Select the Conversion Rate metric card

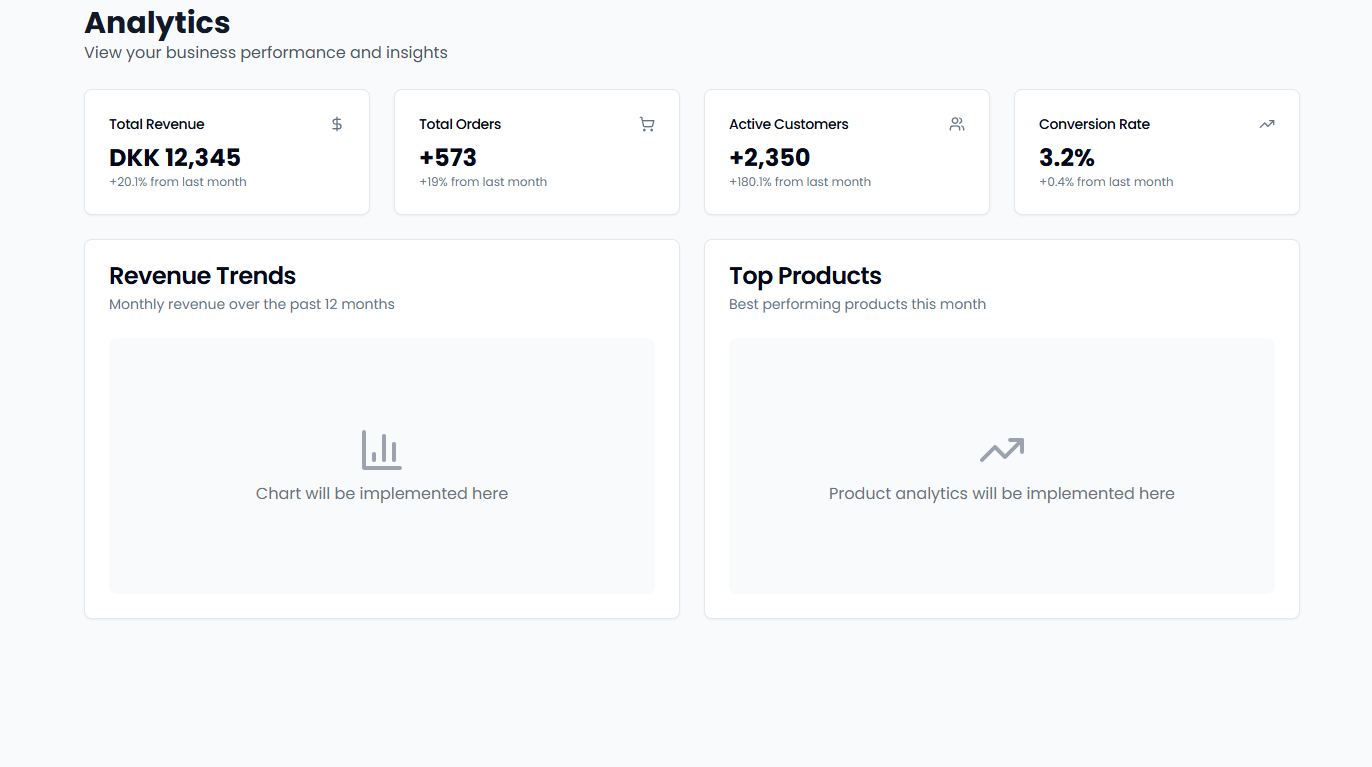1156,152
